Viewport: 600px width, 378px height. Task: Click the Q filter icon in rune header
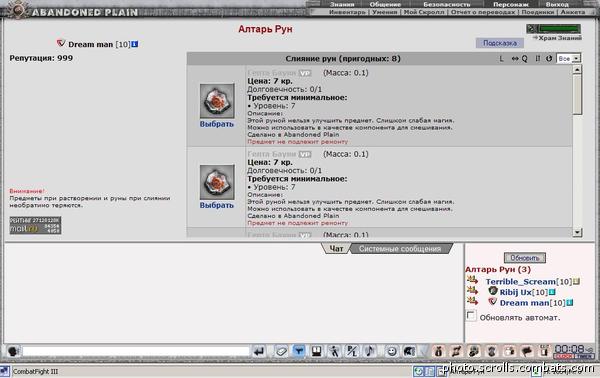coord(525,59)
